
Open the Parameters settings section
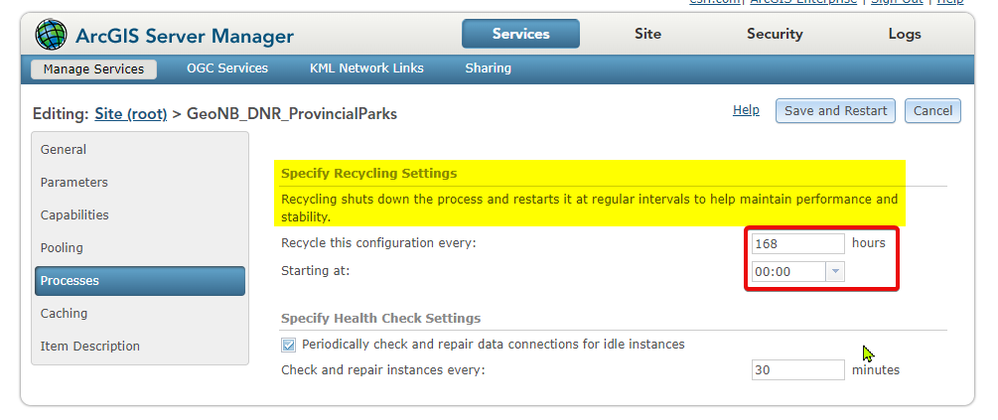[74, 183]
